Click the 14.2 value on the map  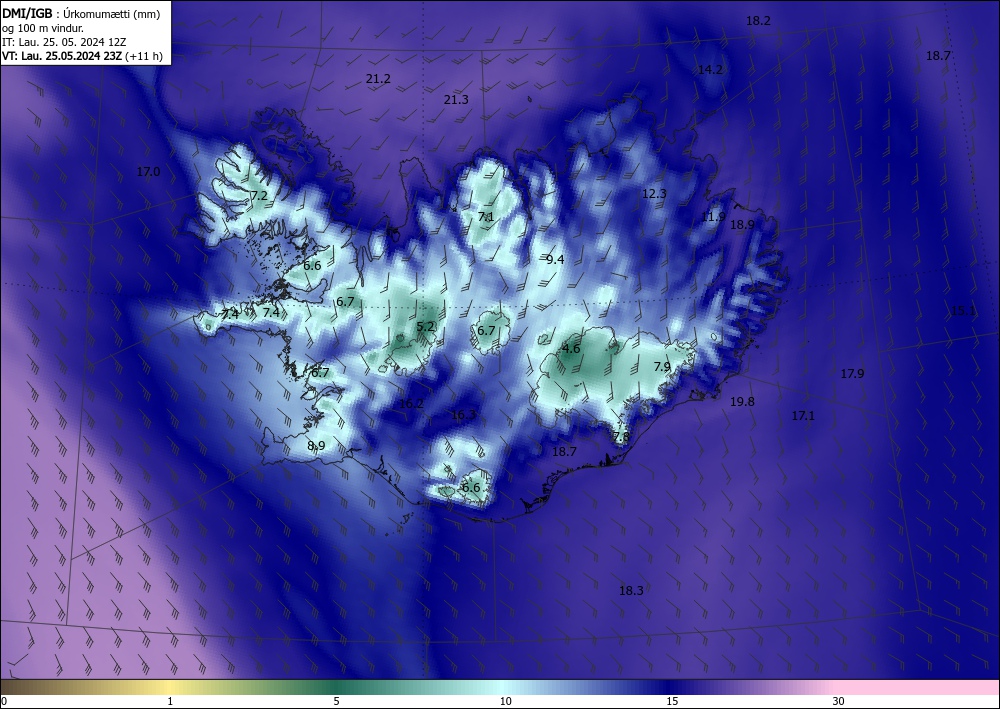(710, 69)
